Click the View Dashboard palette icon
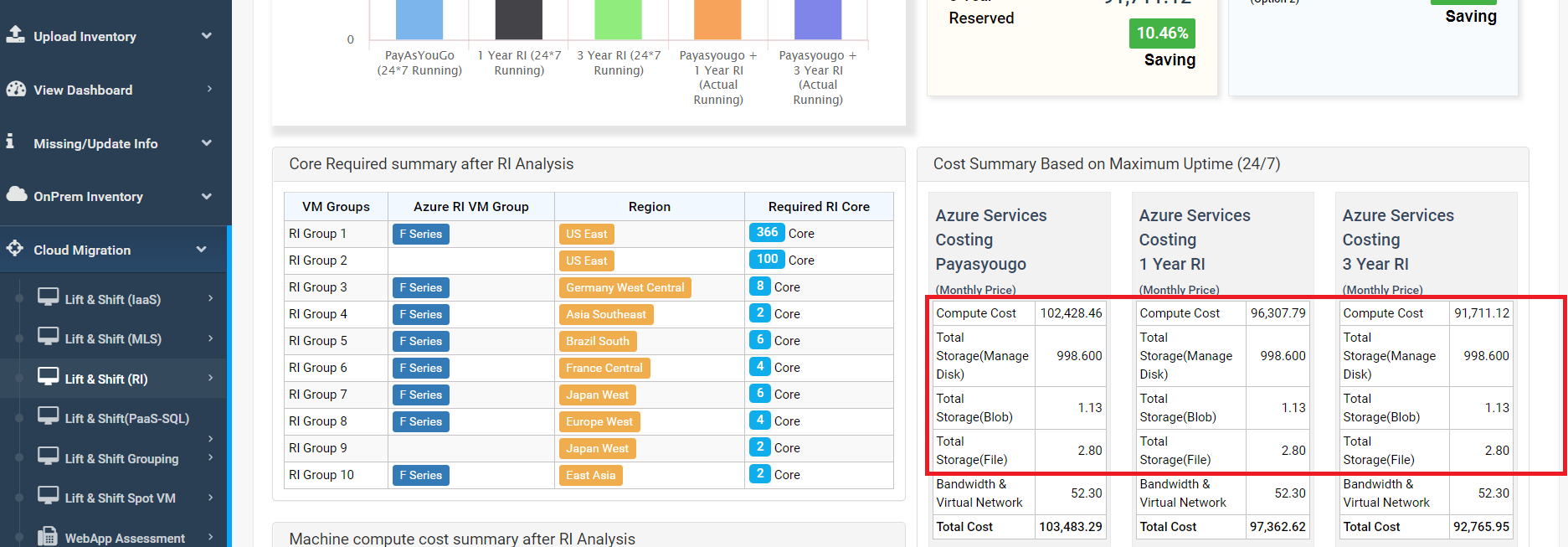The height and width of the screenshot is (547, 1568). point(15,89)
